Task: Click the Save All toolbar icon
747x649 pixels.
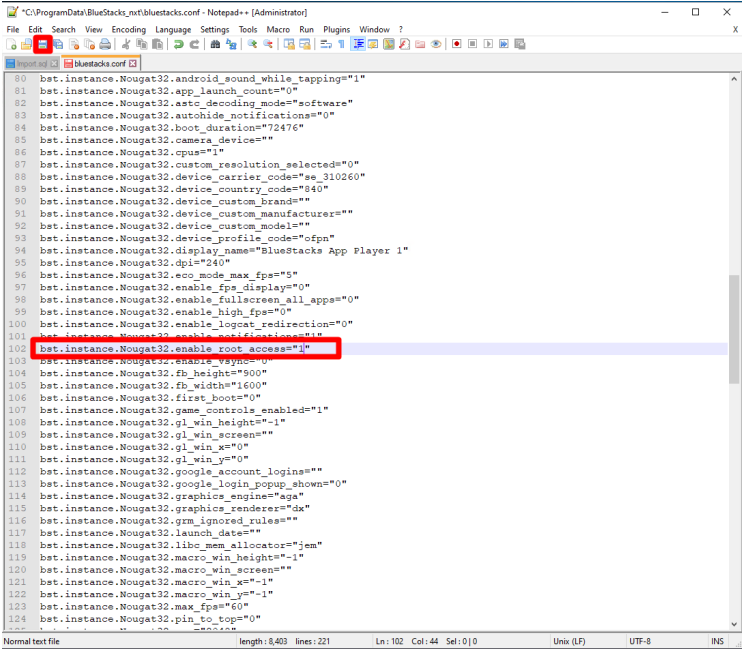Action: click(58, 44)
